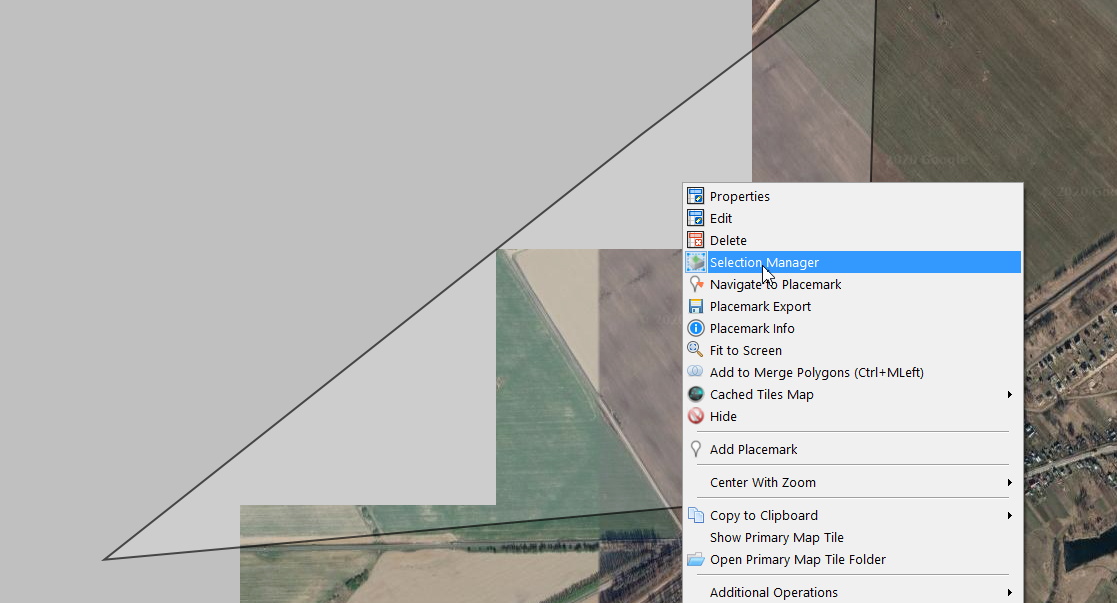Open the Placemark Info entry
This screenshot has height=603, width=1117.
752,329
